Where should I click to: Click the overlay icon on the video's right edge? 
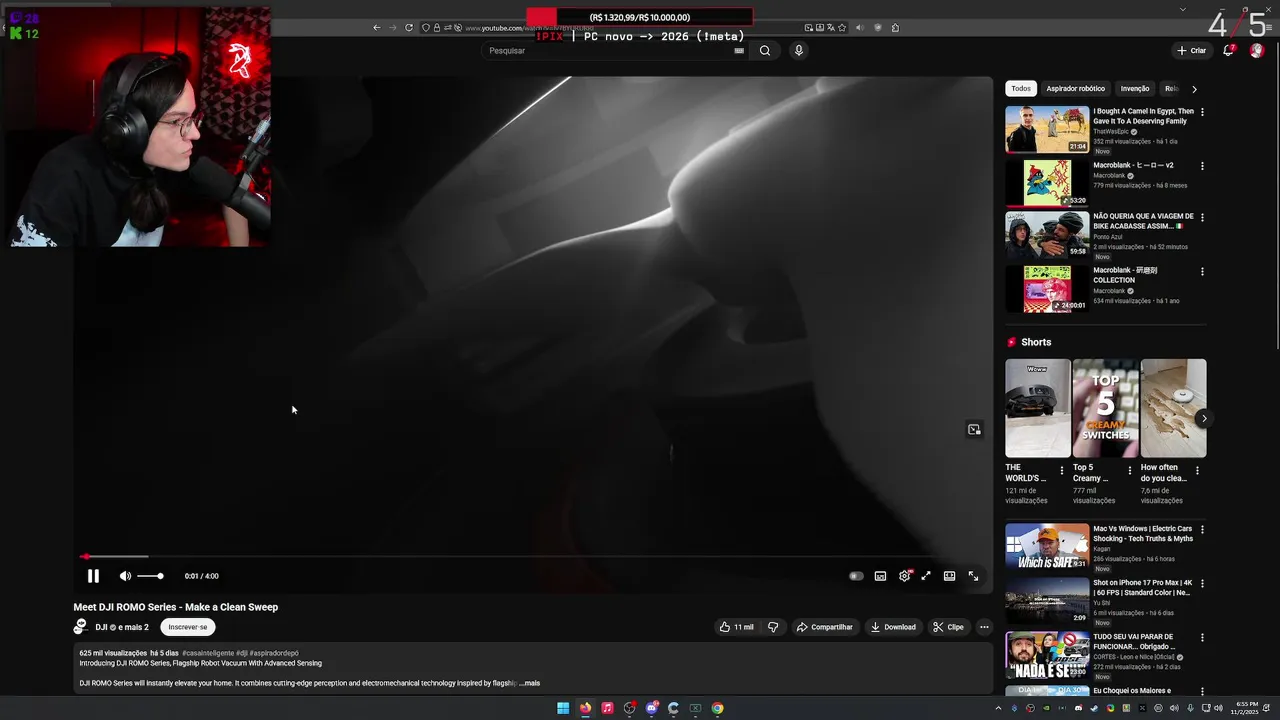(974, 430)
